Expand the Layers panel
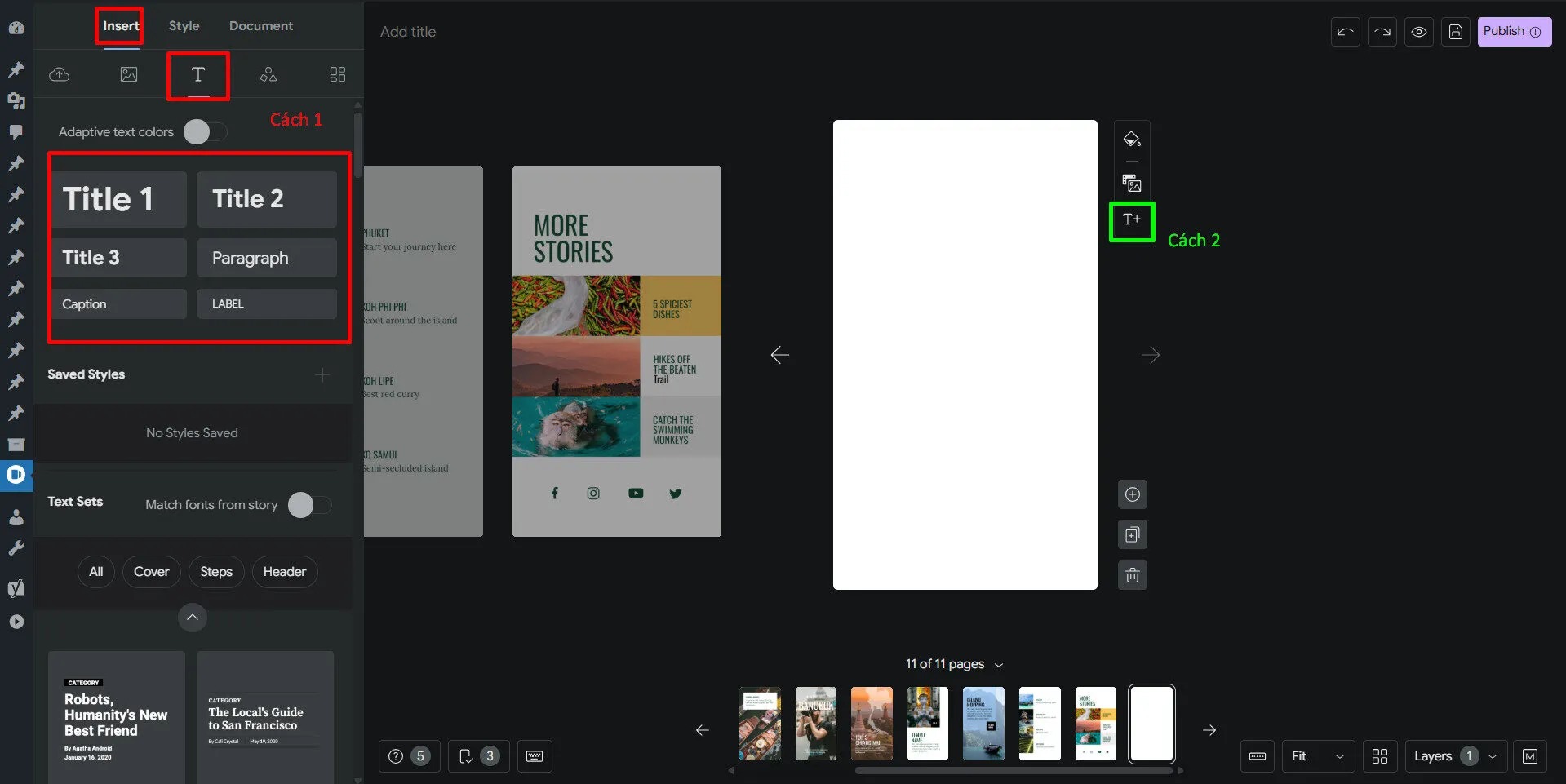The image size is (1566, 784). click(x=1455, y=756)
